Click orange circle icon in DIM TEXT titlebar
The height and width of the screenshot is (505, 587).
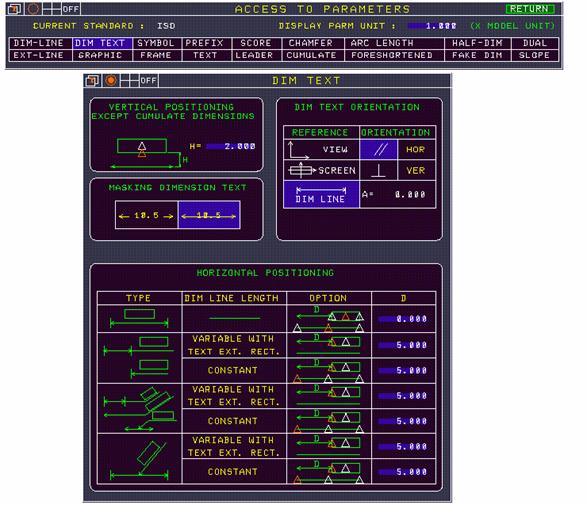pos(111,80)
